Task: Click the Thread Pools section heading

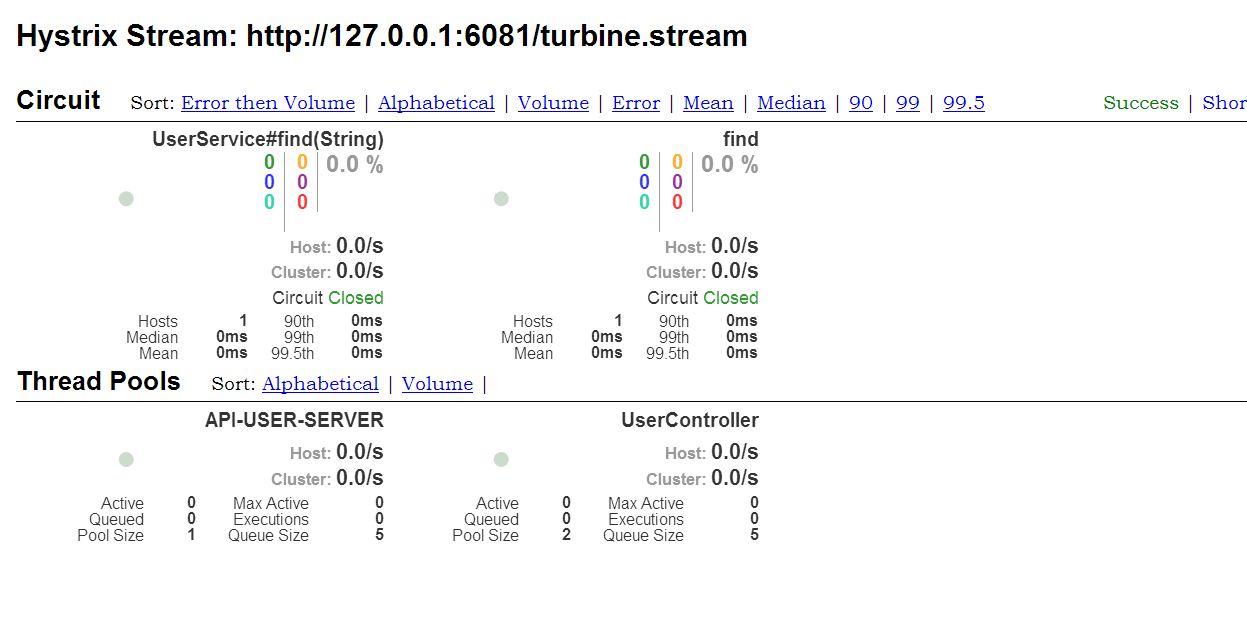Action: click(99, 381)
